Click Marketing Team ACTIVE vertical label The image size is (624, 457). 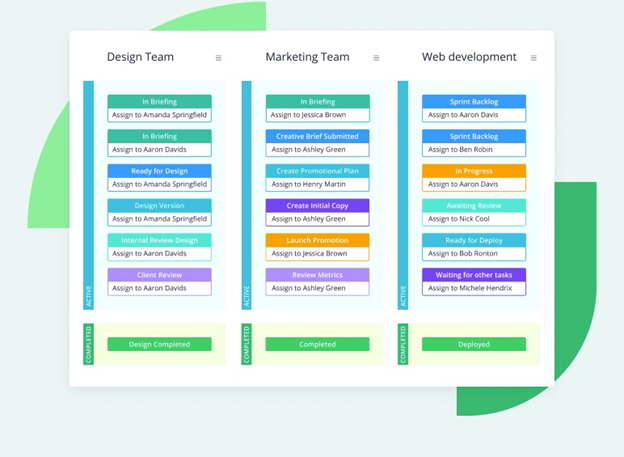tap(246, 296)
